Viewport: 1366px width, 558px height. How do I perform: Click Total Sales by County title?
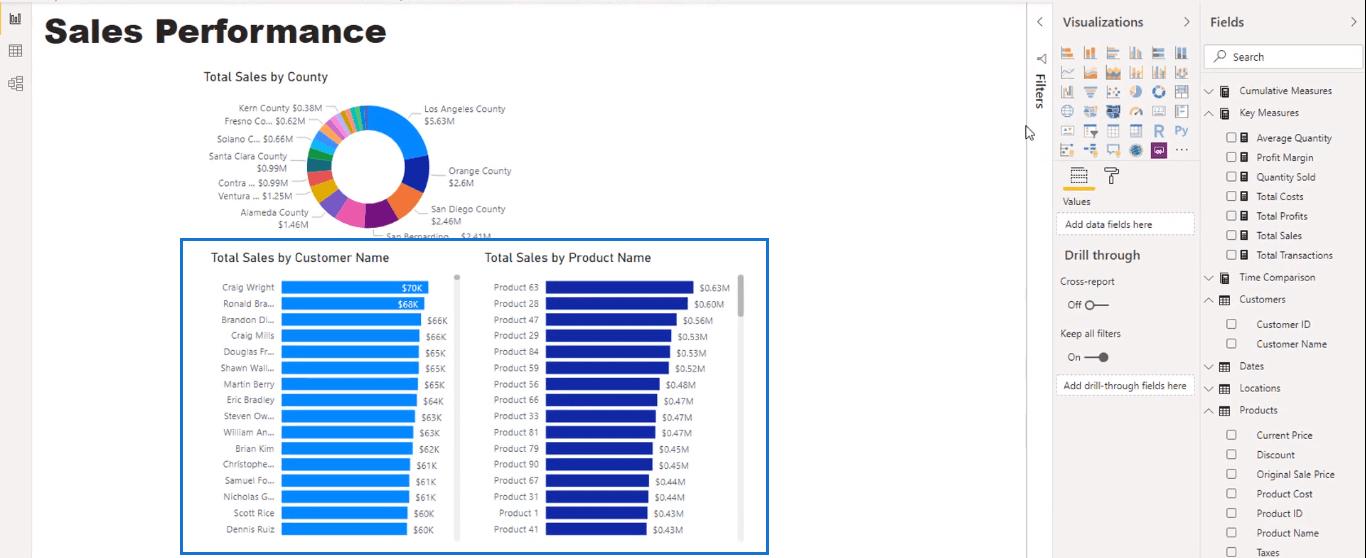click(265, 77)
